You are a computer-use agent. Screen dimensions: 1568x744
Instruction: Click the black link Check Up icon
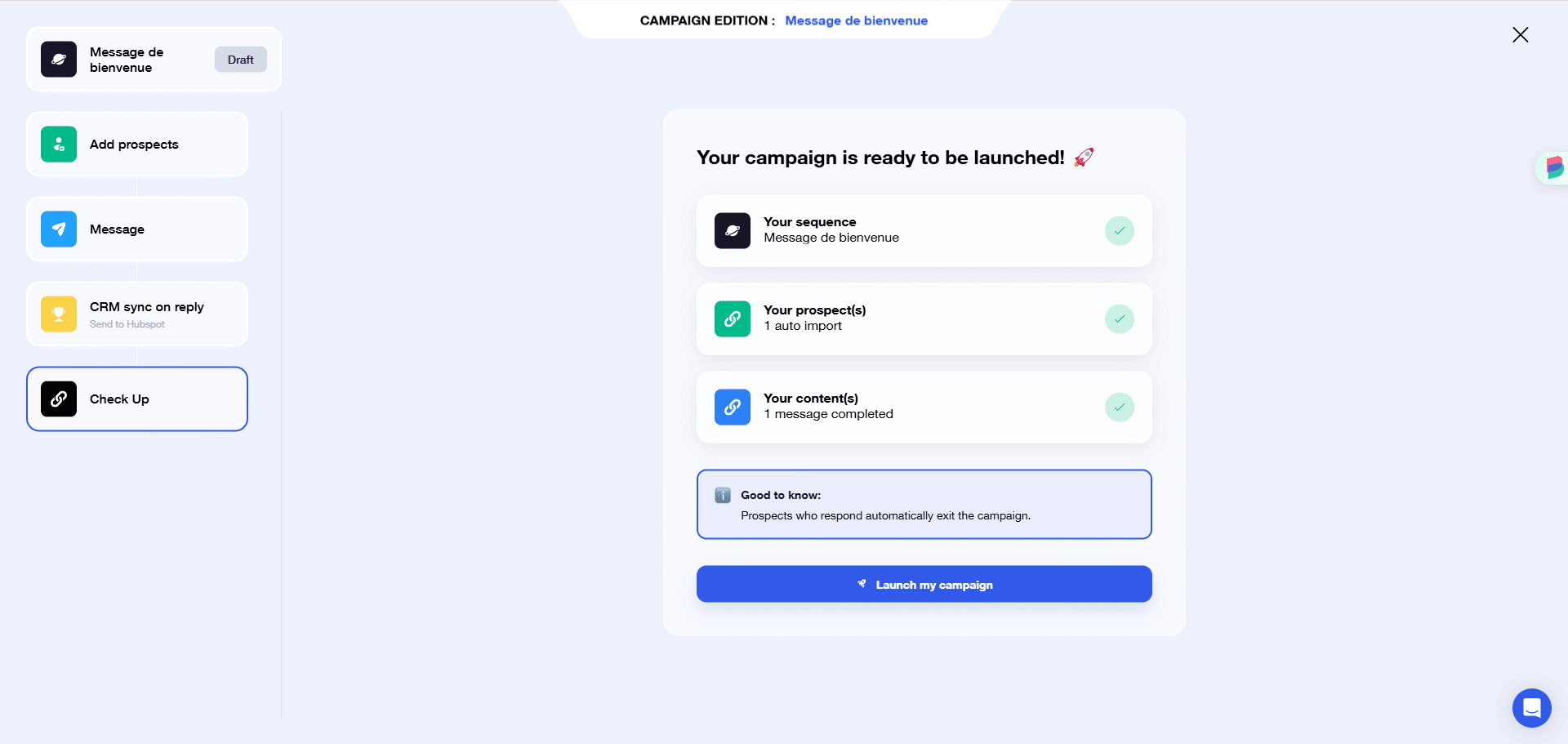point(59,399)
